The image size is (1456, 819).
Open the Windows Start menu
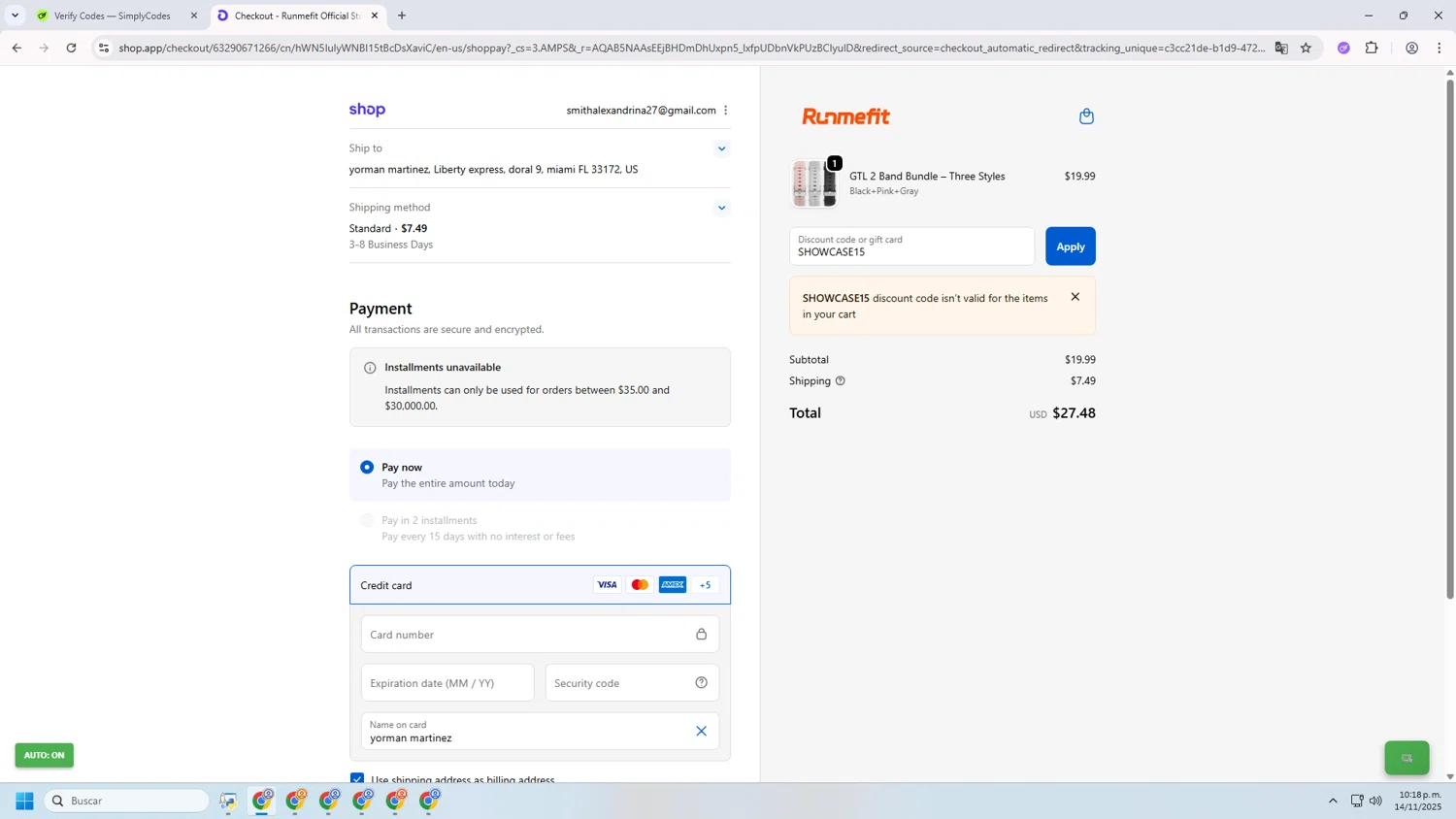[24, 801]
